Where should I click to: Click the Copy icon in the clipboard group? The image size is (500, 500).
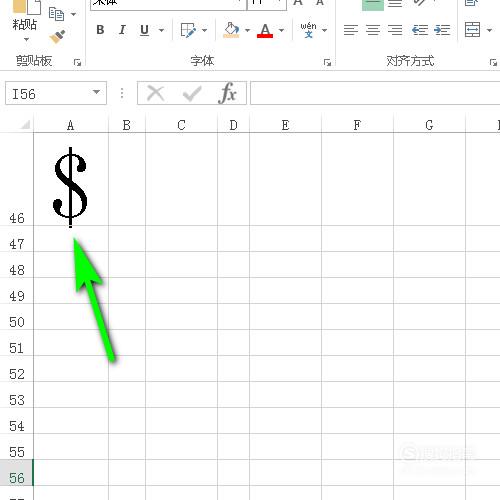pos(56,14)
